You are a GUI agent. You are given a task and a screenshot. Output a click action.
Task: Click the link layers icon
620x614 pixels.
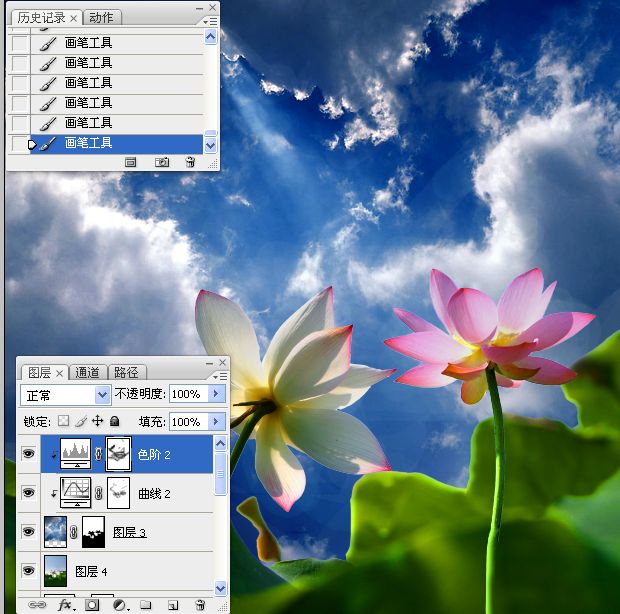[x=37, y=605]
